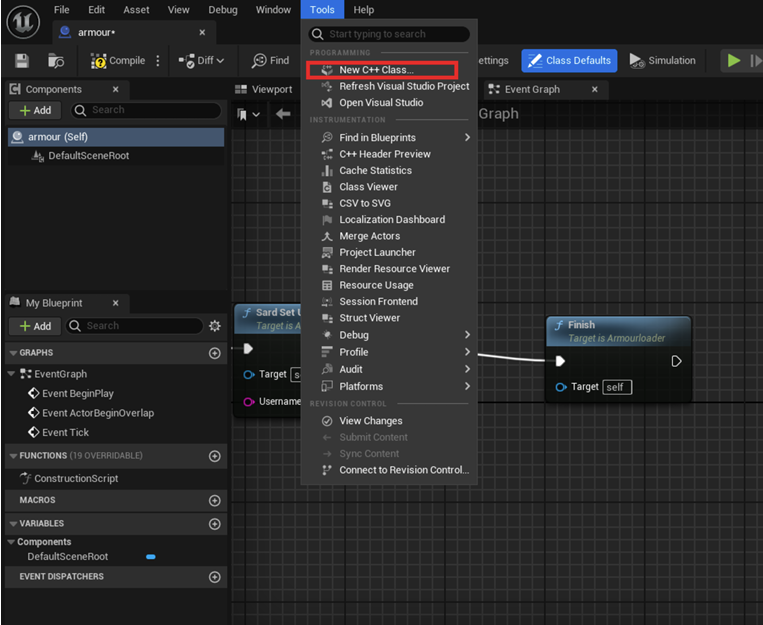Viewport: 763px width, 625px height.
Task: Open the Diff dropdown
Action: click(x=201, y=61)
